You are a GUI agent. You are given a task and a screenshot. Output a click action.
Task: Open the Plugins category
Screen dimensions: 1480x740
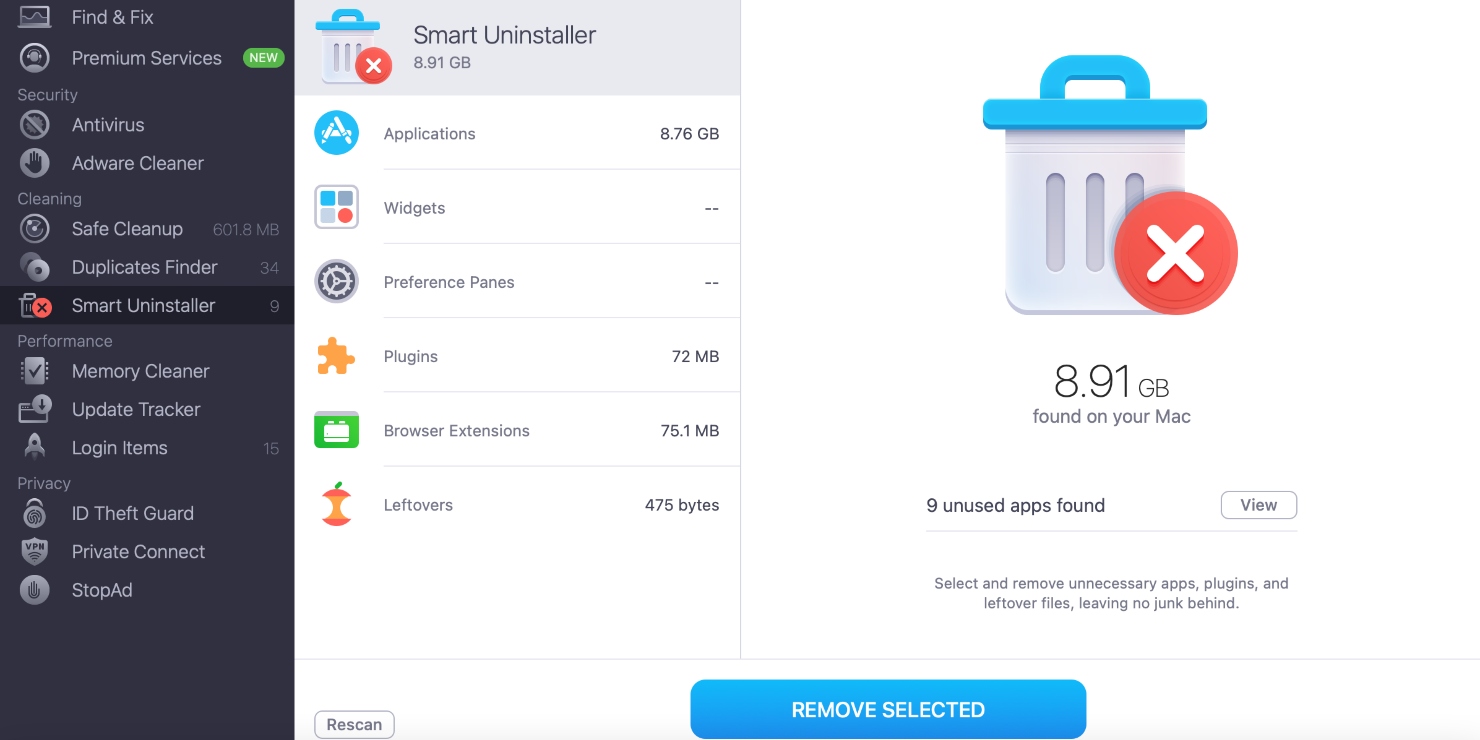click(x=517, y=356)
